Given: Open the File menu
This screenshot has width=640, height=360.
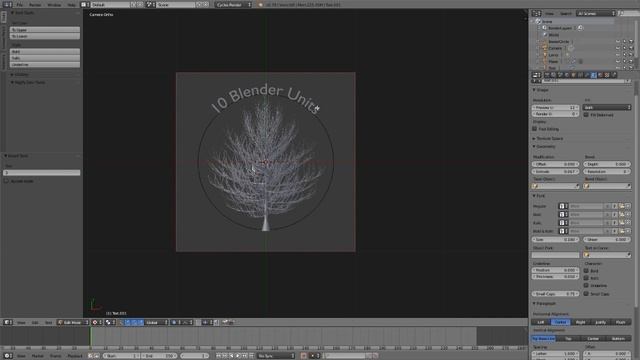Looking at the screenshot, I should (x=20, y=4).
